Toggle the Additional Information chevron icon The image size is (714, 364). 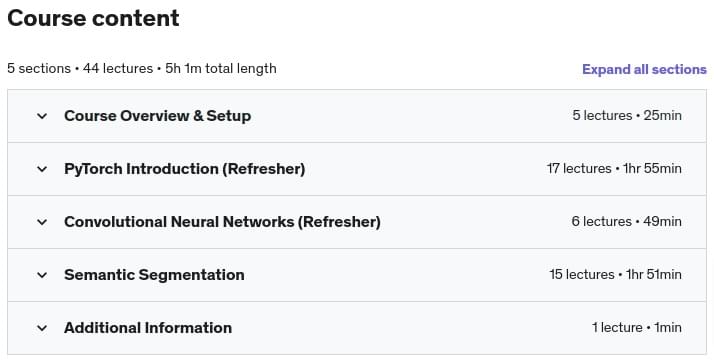(x=42, y=328)
